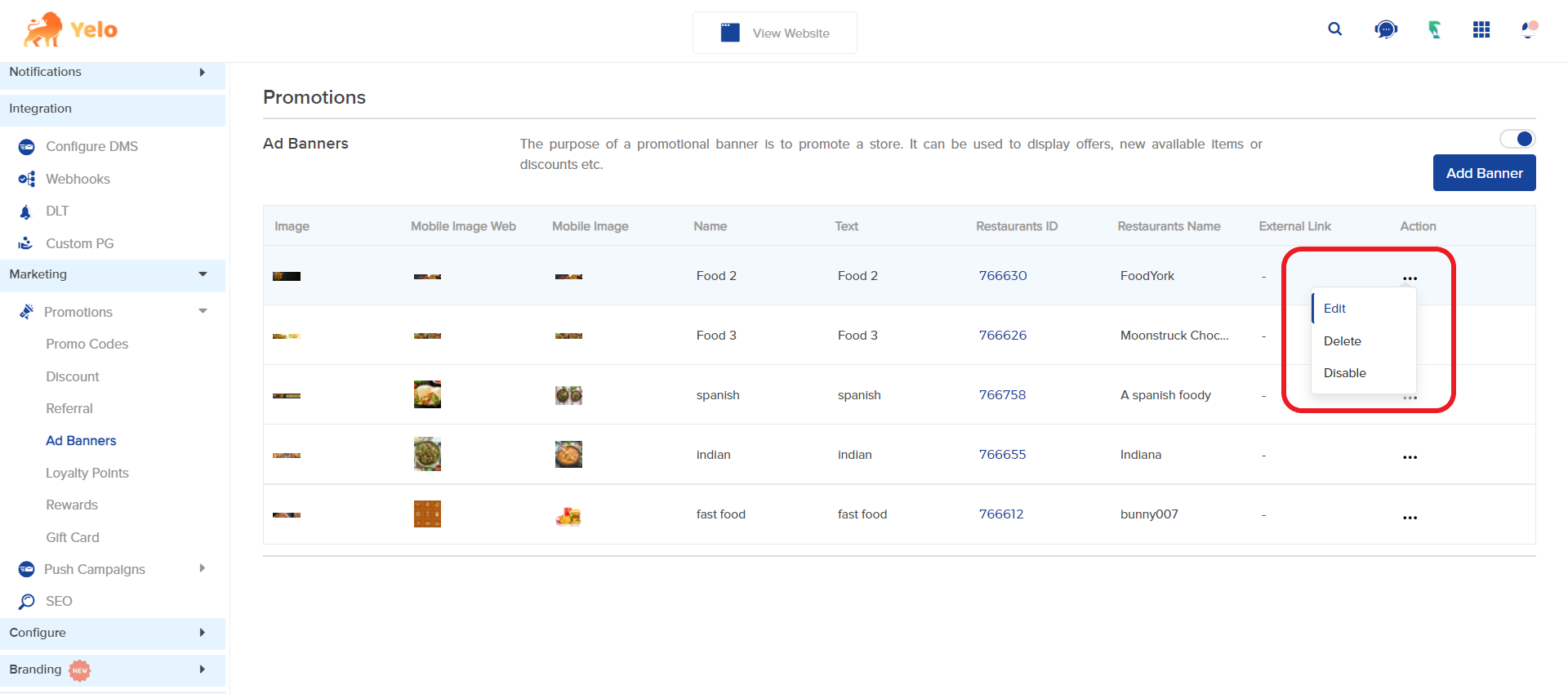Image resolution: width=1568 pixels, height=694 pixels.
Task: Click the spanish Mobile Image Web thumbnail
Action: (x=427, y=395)
